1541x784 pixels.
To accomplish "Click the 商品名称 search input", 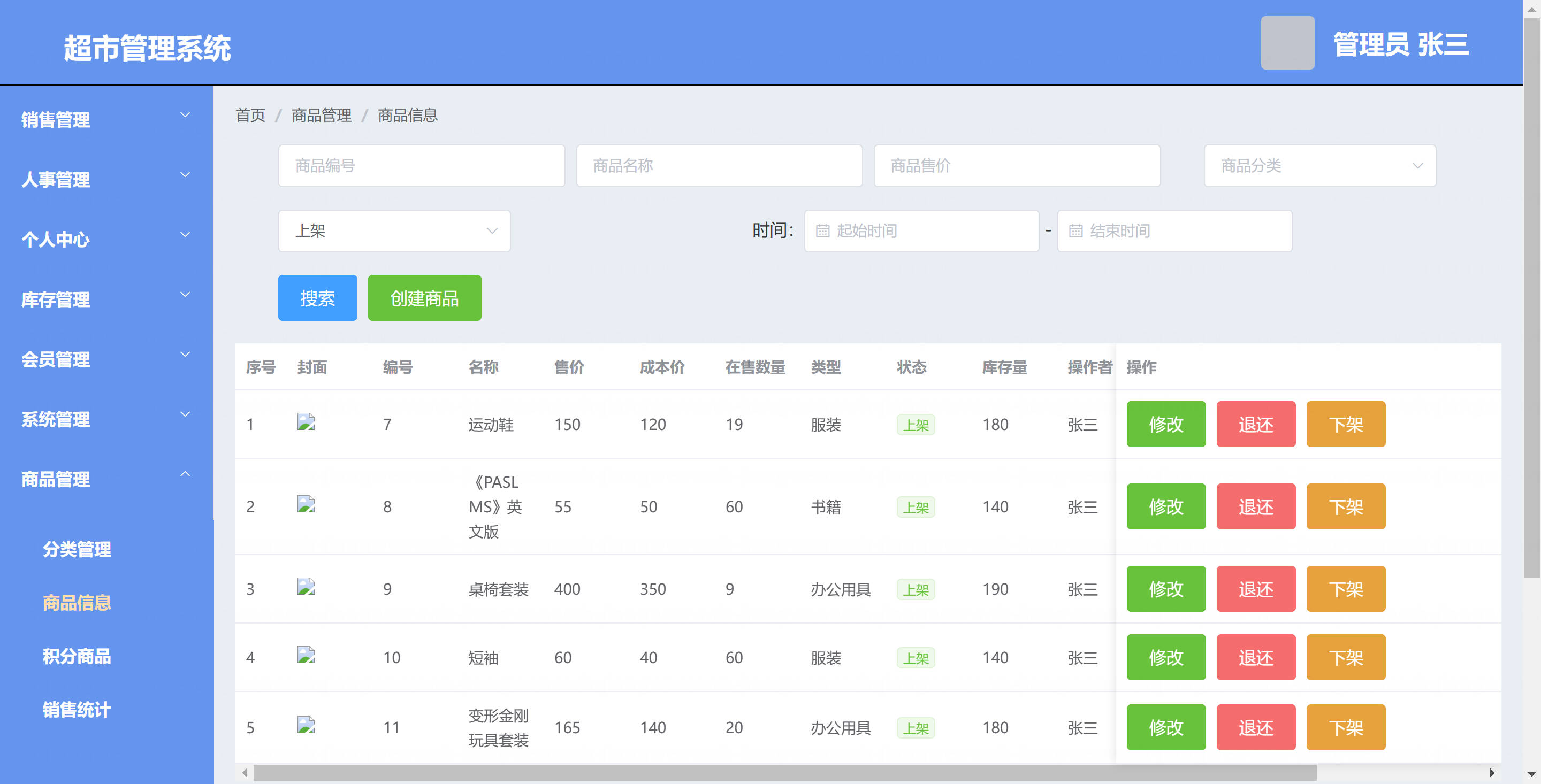I will (x=719, y=166).
